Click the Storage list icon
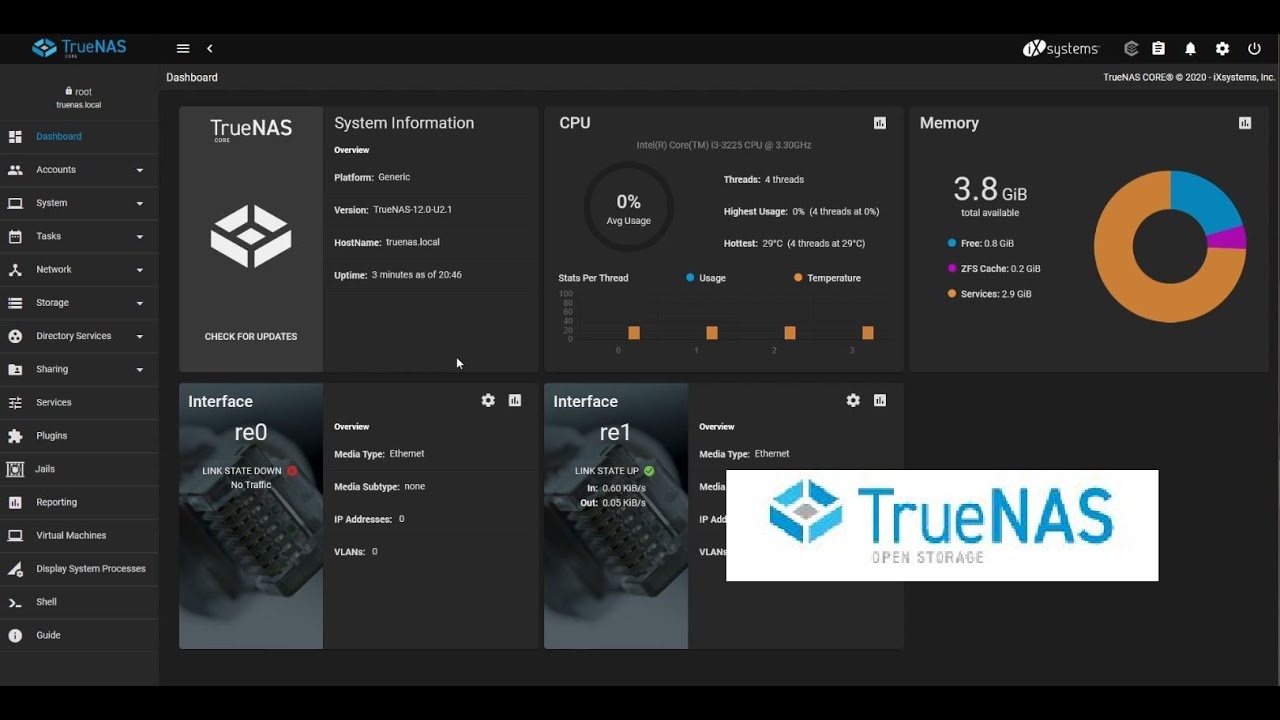The image size is (1280, 720). tap(15, 303)
